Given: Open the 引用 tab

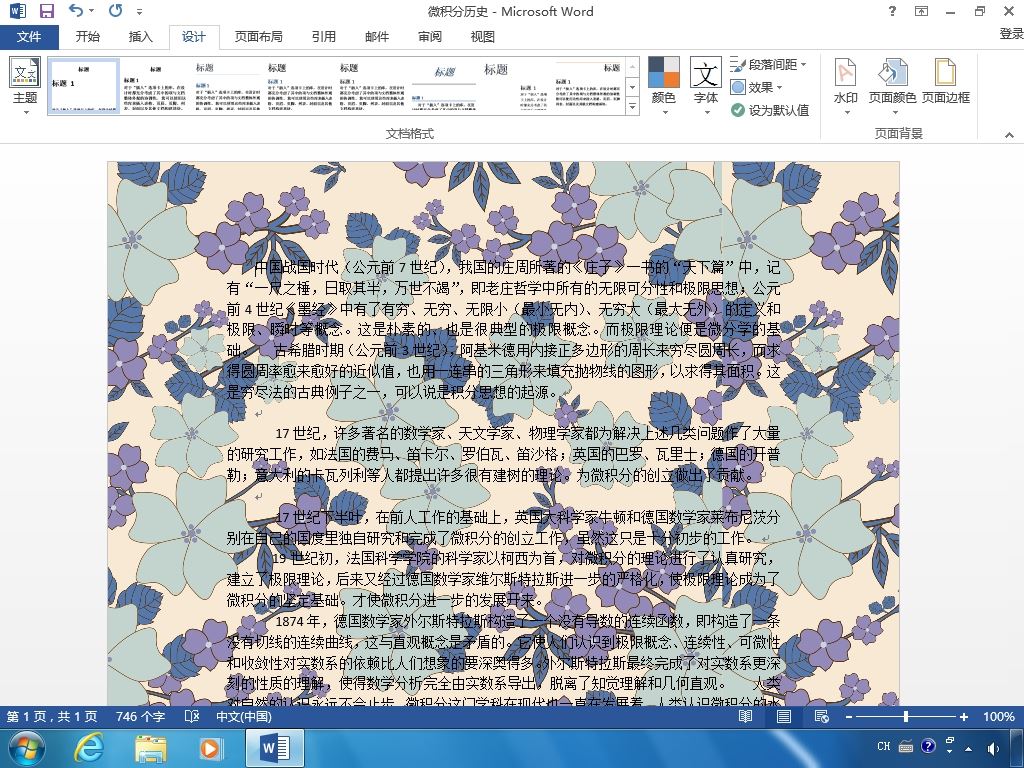Looking at the screenshot, I should click(323, 37).
